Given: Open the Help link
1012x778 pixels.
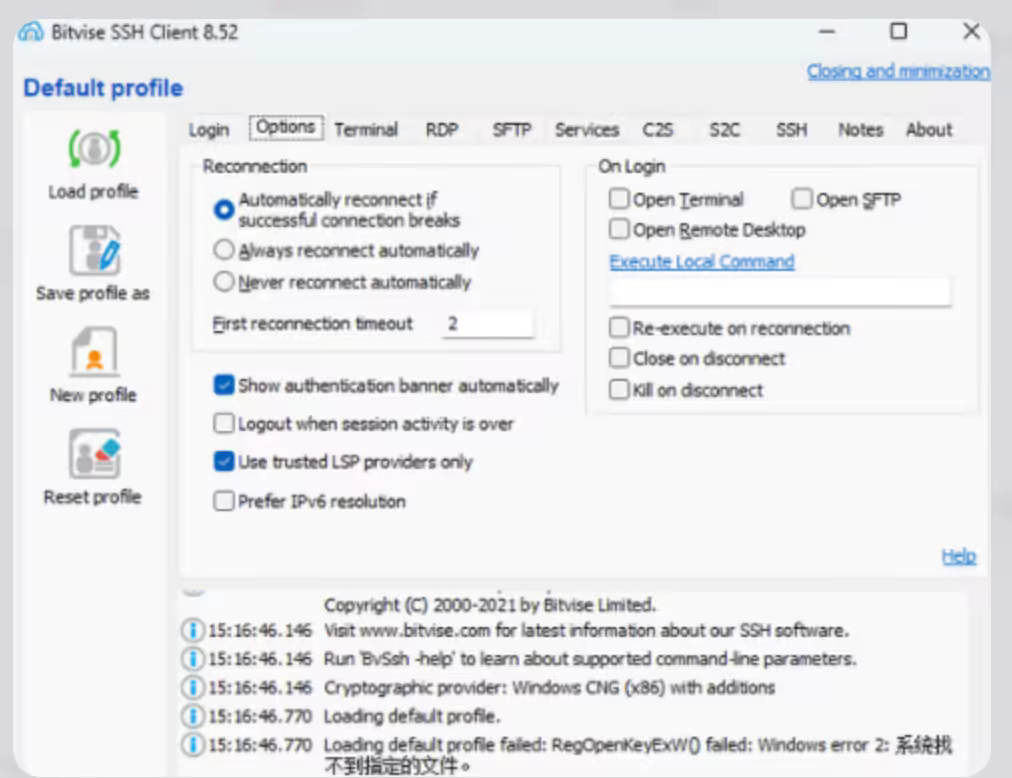Looking at the screenshot, I should coord(958,556).
